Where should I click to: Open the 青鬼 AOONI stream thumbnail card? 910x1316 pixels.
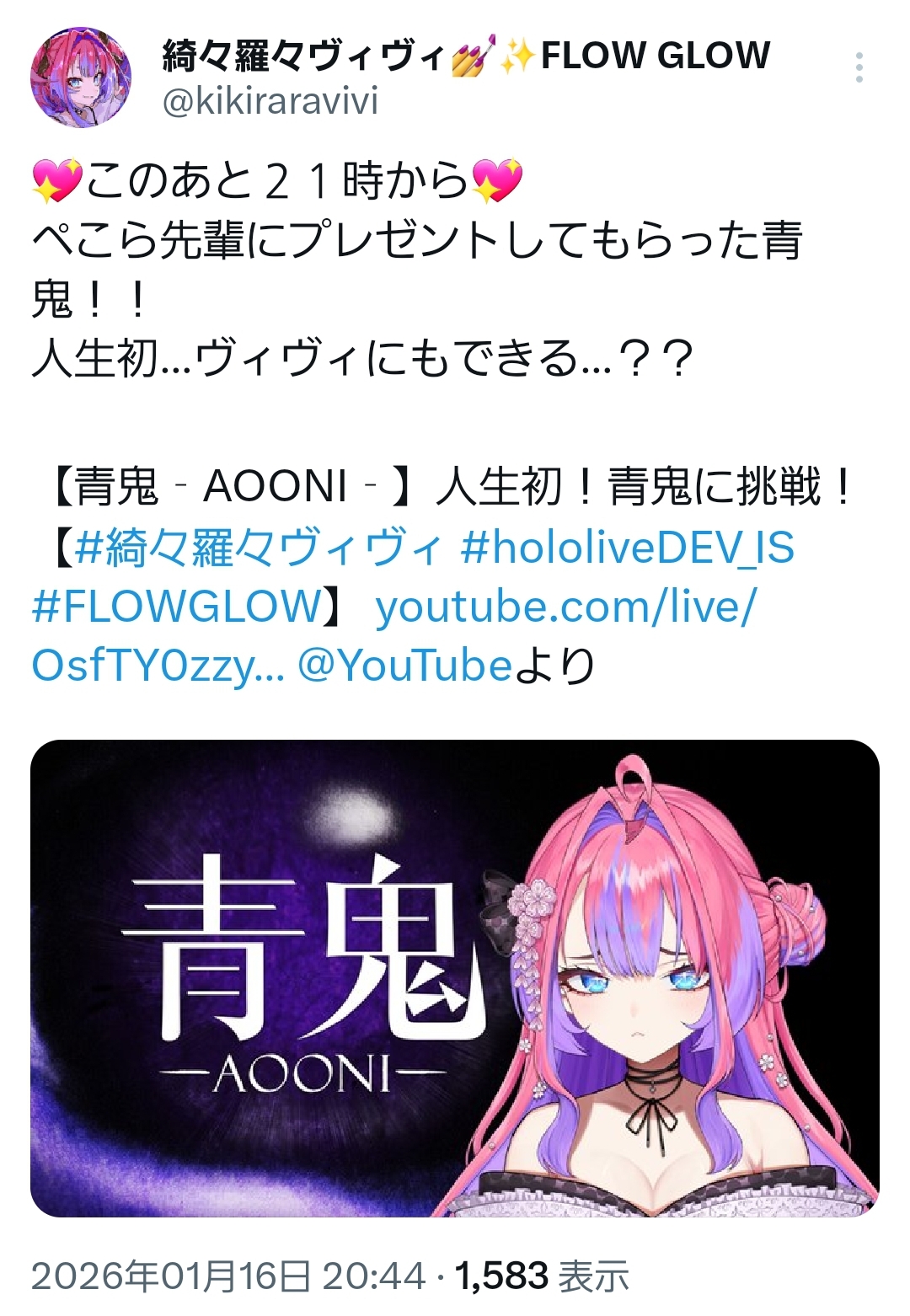coord(455,978)
